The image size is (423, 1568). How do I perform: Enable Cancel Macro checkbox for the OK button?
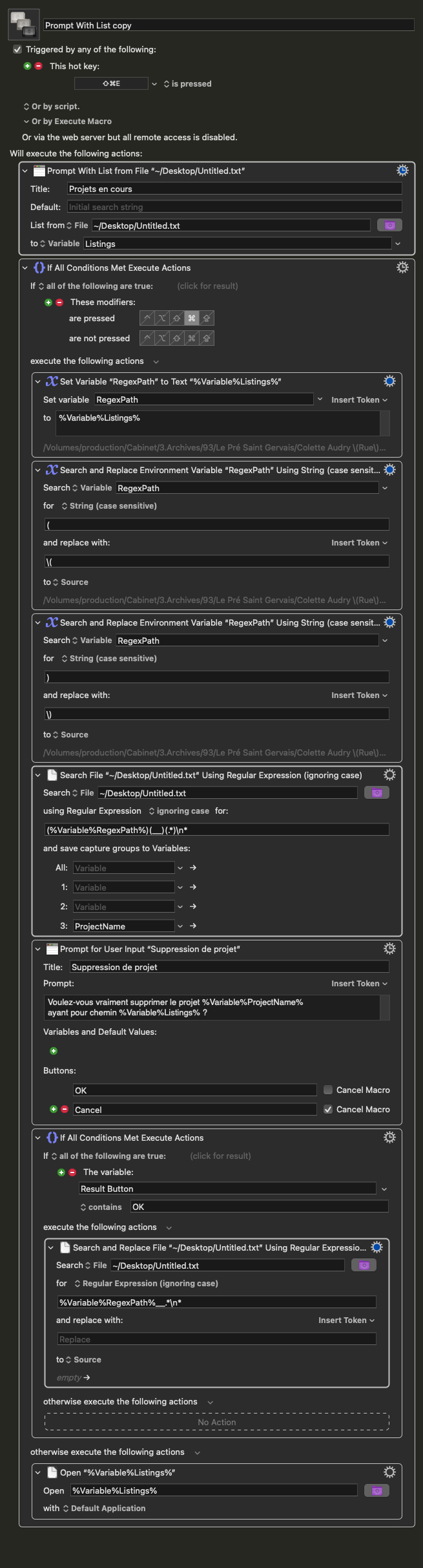328,1090
